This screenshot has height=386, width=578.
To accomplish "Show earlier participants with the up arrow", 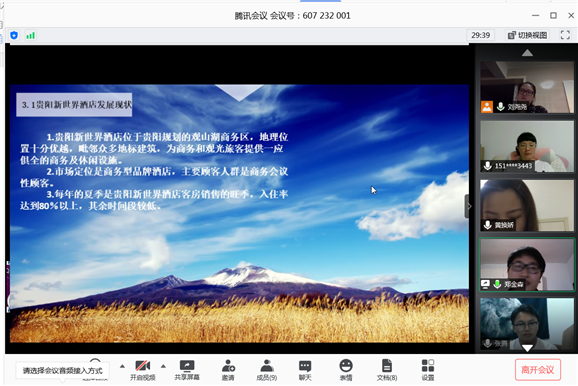I will pos(527,53).
